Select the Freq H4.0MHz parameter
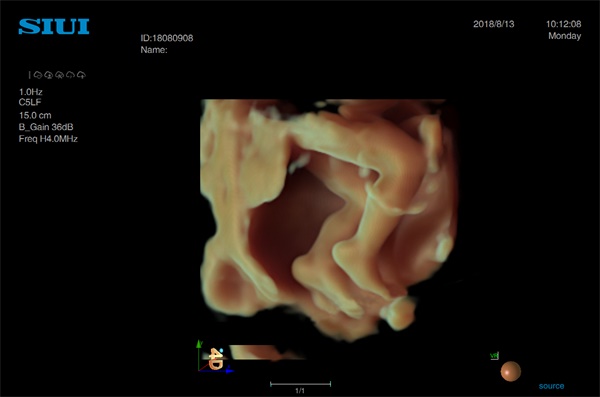Viewport: 600px width, 397px height. point(48,139)
